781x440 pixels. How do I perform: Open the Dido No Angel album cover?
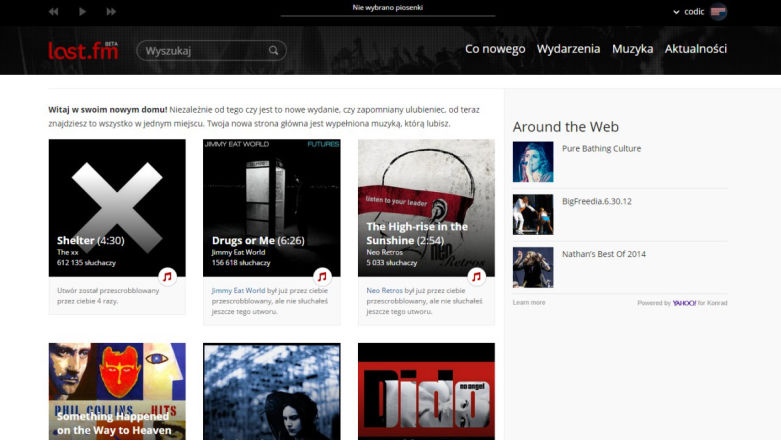click(x=426, y=391)
